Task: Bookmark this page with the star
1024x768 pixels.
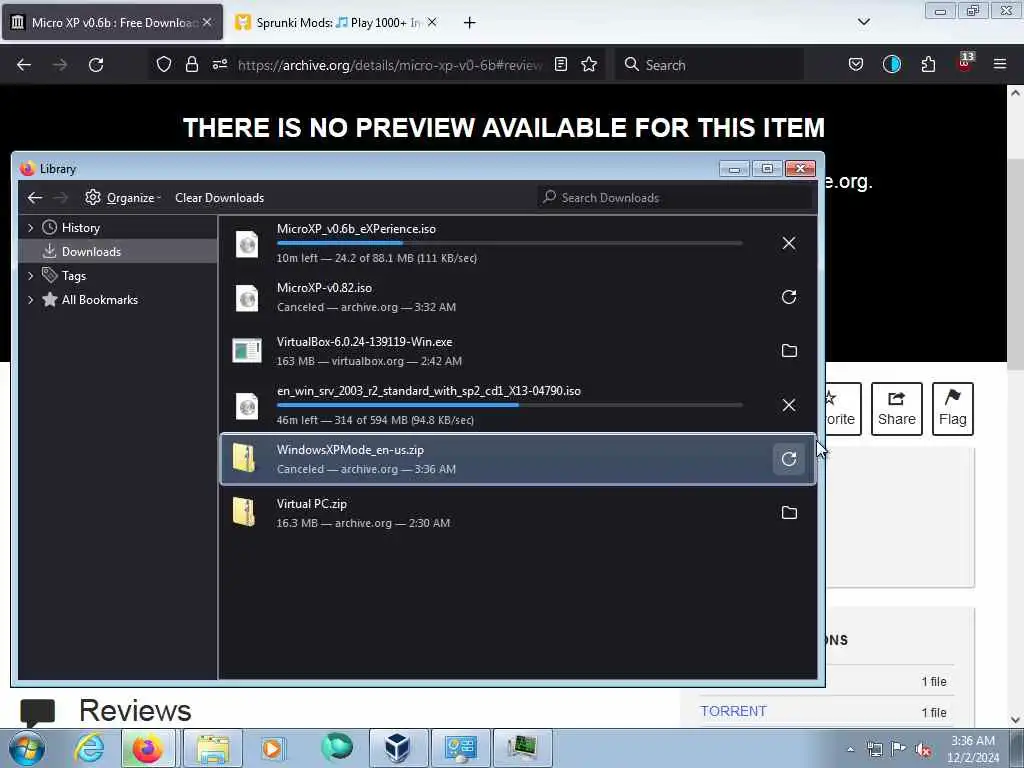Action: [x=589, y=64]
